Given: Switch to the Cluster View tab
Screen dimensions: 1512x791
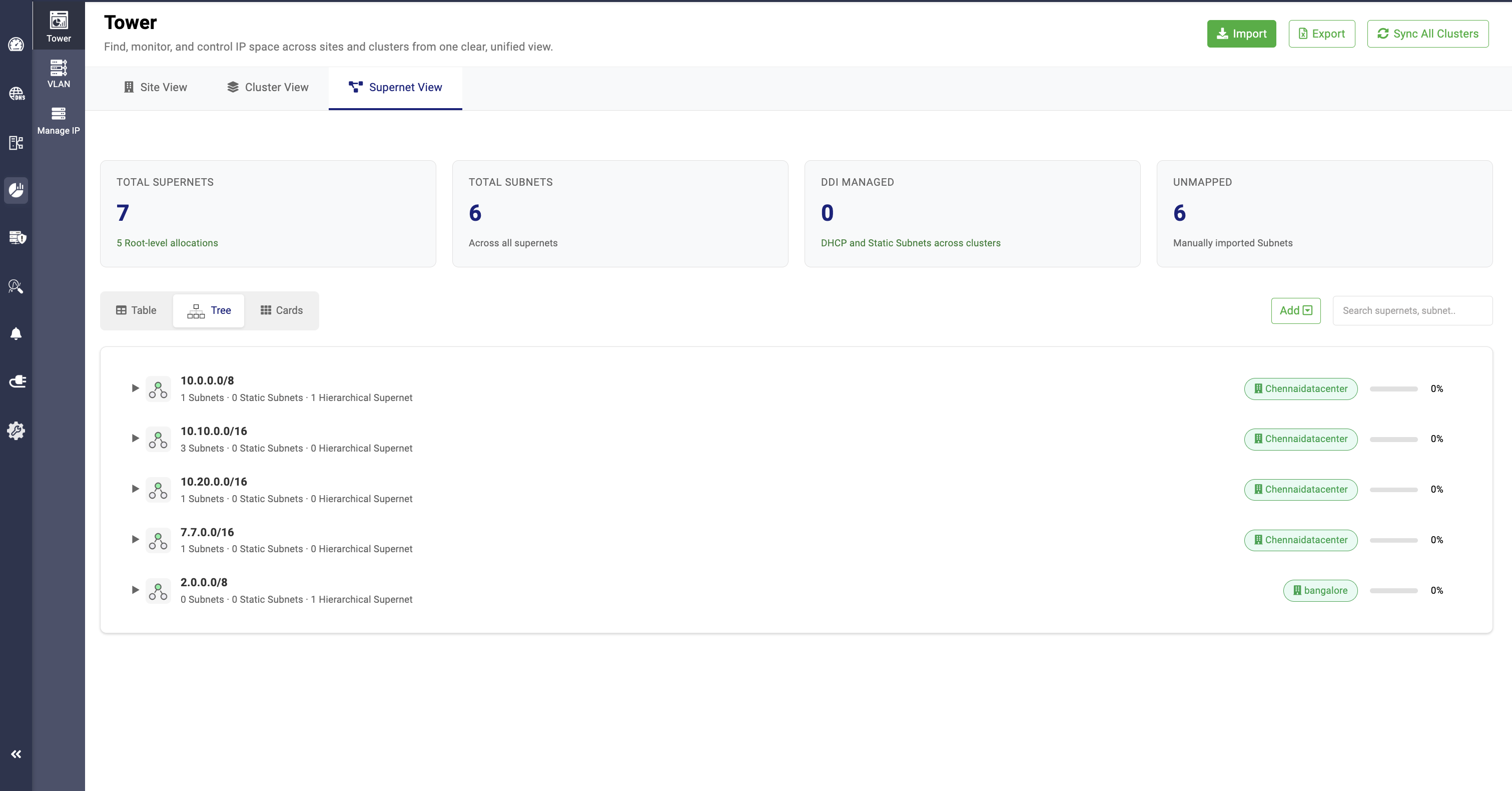Looking at the screenshot, I should pyautogui.click(x=268, y=87).
